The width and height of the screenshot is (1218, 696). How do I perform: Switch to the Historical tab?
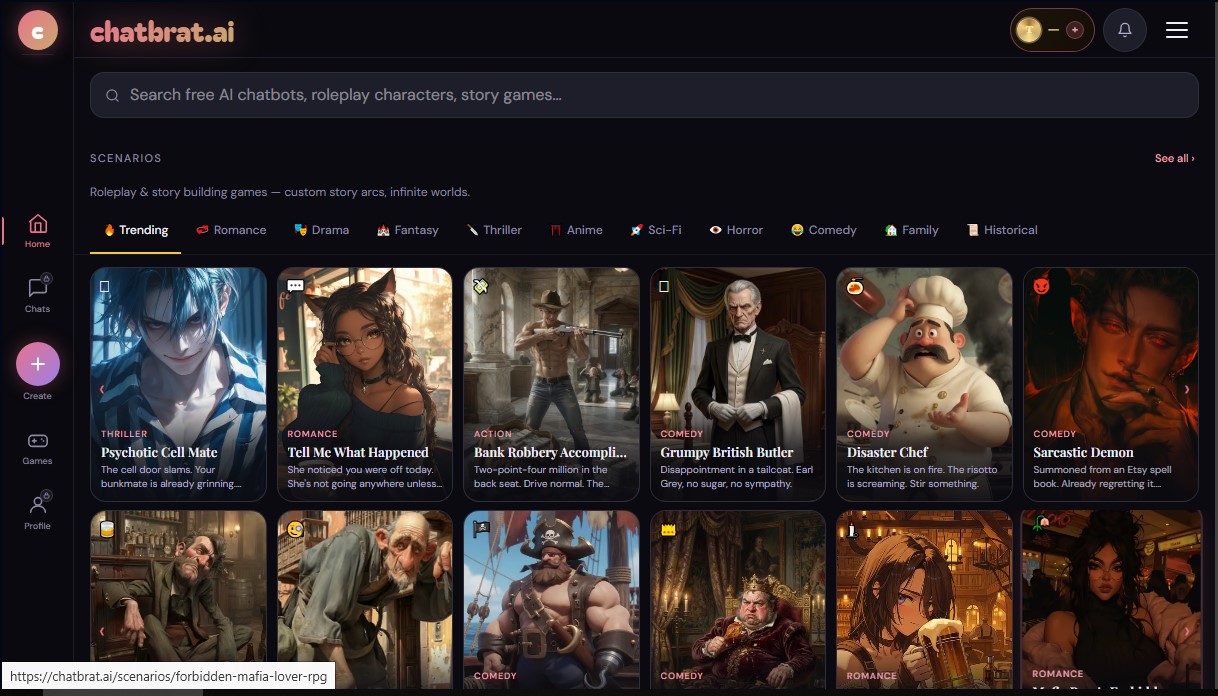tap(1001, 230)
